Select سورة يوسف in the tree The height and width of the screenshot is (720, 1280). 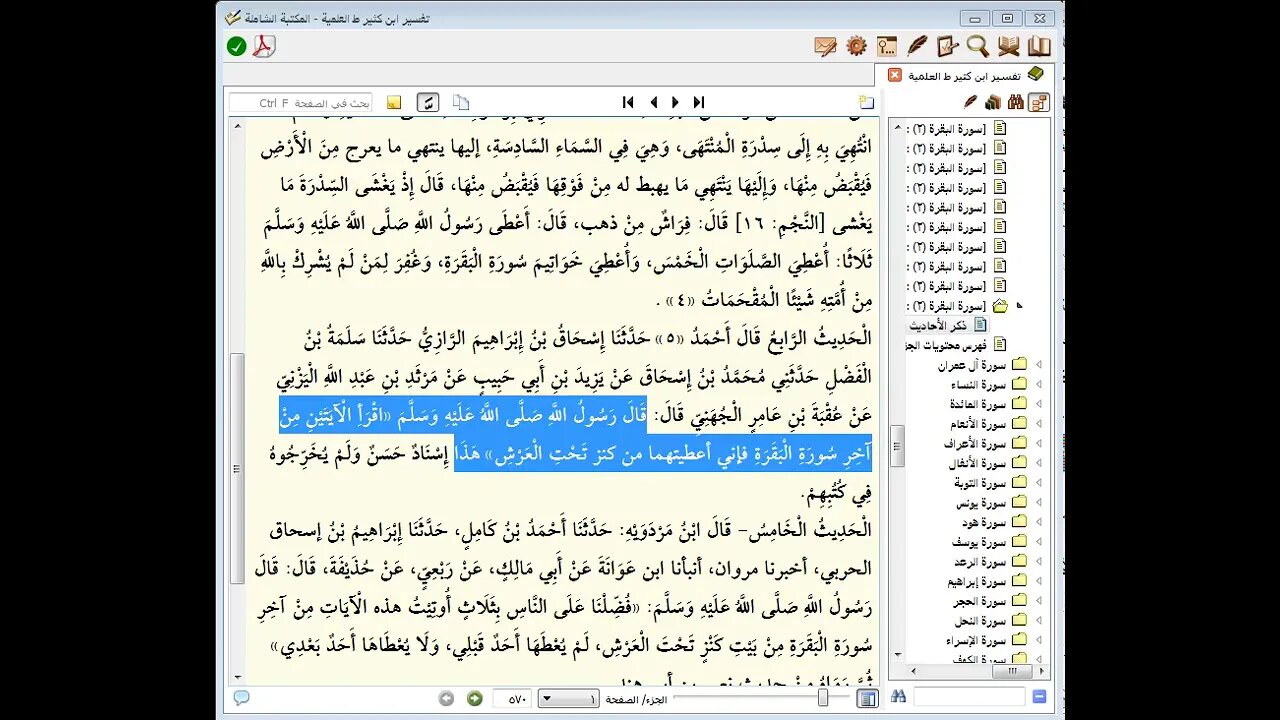click(979, 542)
